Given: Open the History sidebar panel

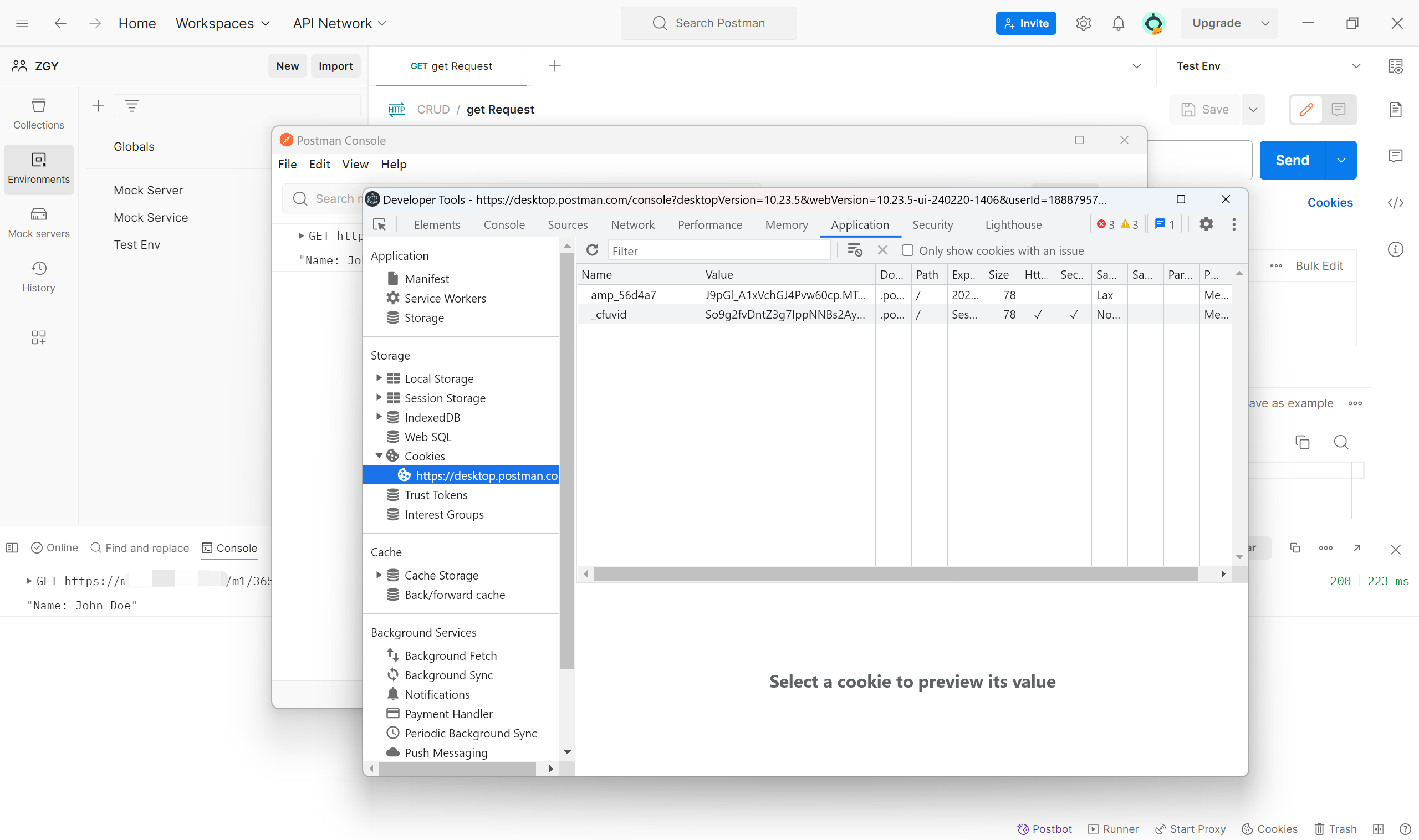Looking at the screenshot, I should 38,277.
